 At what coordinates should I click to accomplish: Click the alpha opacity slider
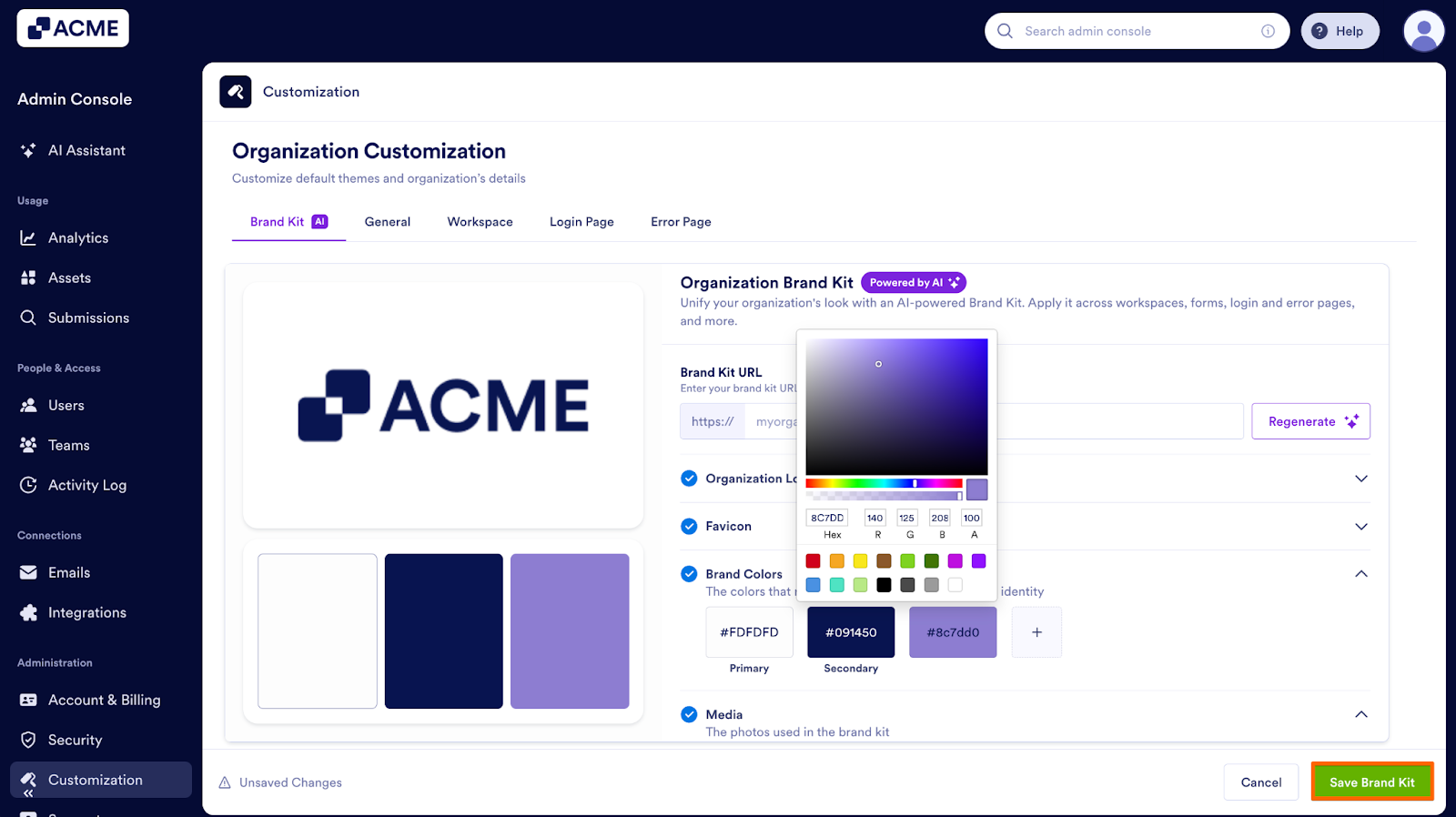pyautogui.click(x=884, y=496)
